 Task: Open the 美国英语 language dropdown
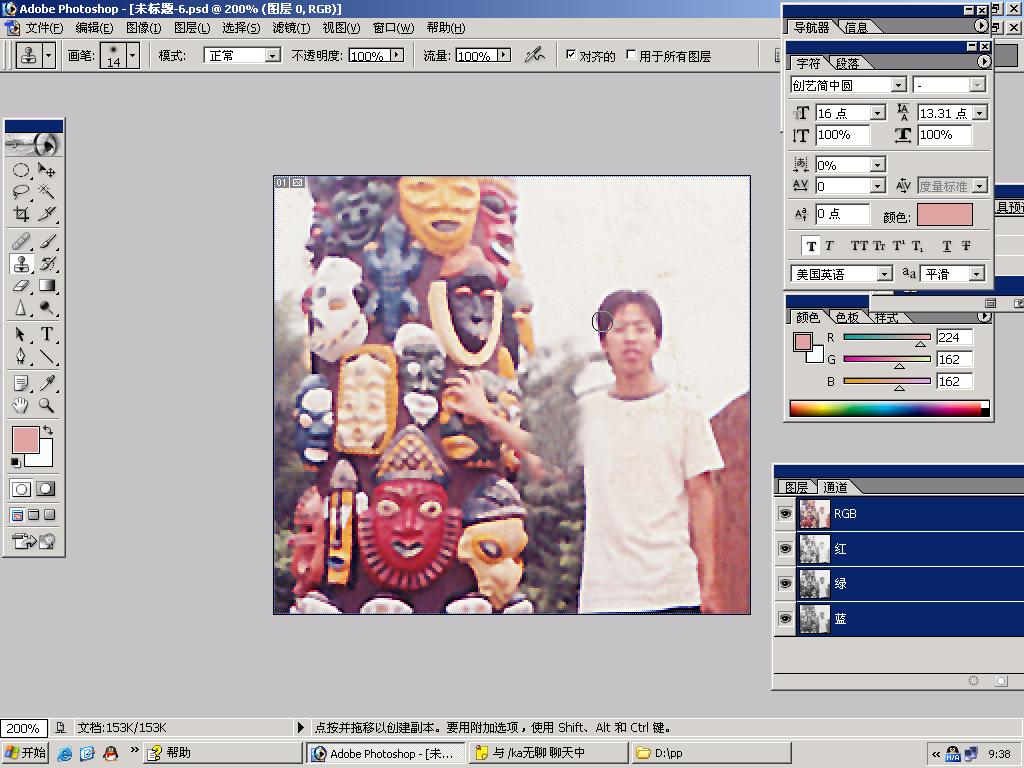(x=884, y=274)
